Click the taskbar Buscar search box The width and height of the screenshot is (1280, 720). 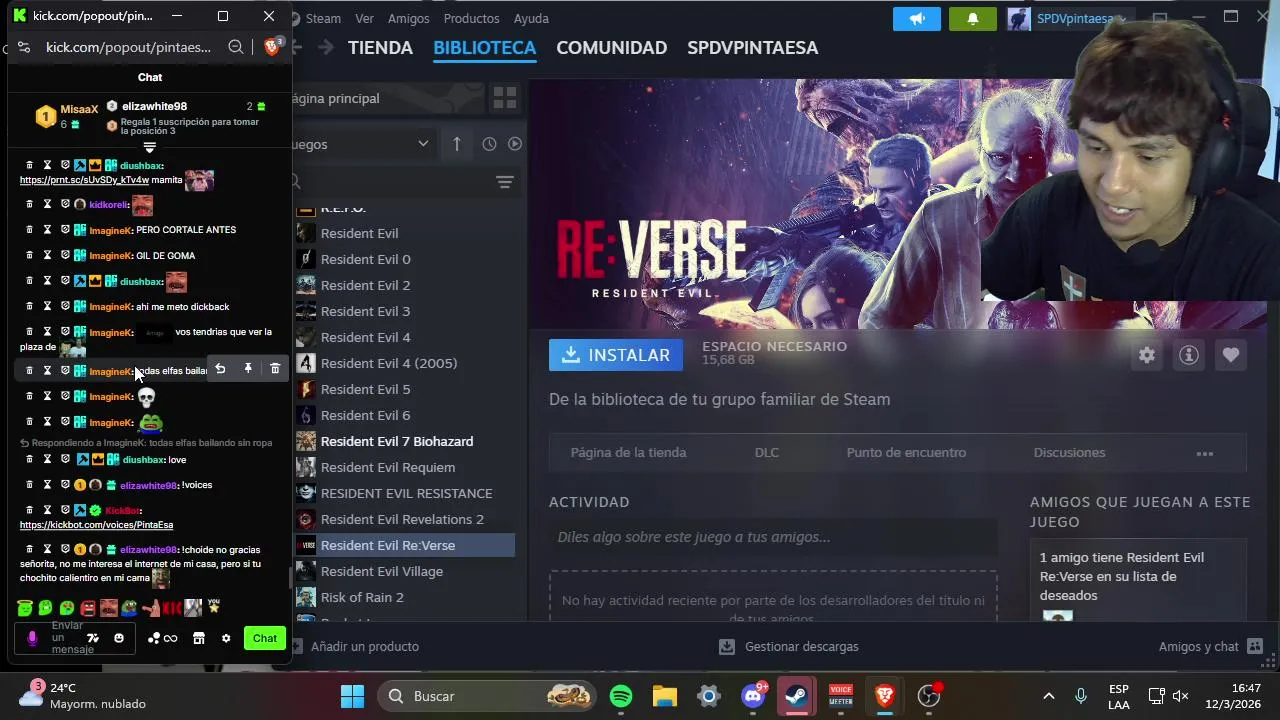[x=486, y=696]
